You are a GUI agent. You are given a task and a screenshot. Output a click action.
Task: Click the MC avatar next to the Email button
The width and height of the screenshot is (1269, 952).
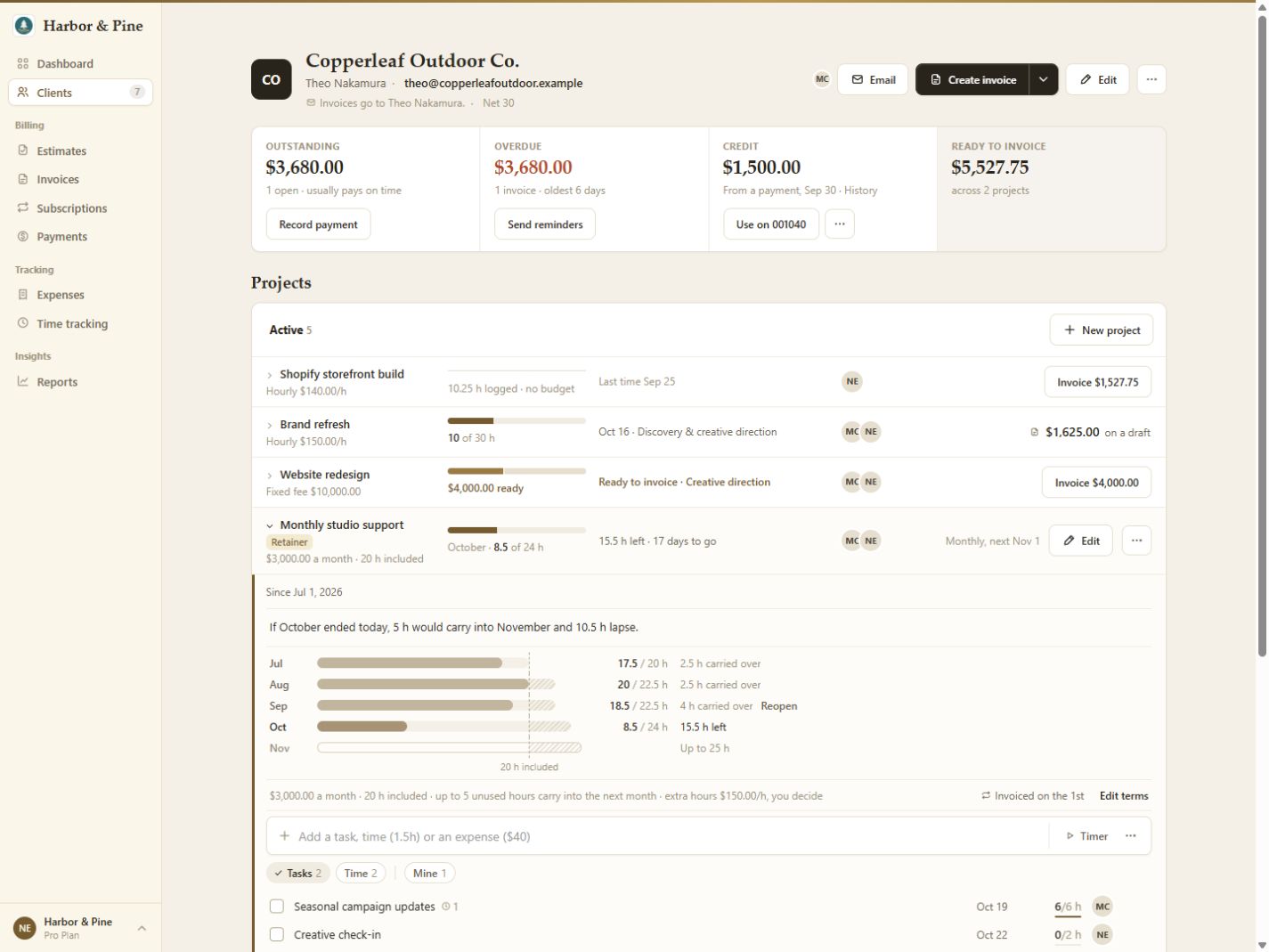click(822, 79)
